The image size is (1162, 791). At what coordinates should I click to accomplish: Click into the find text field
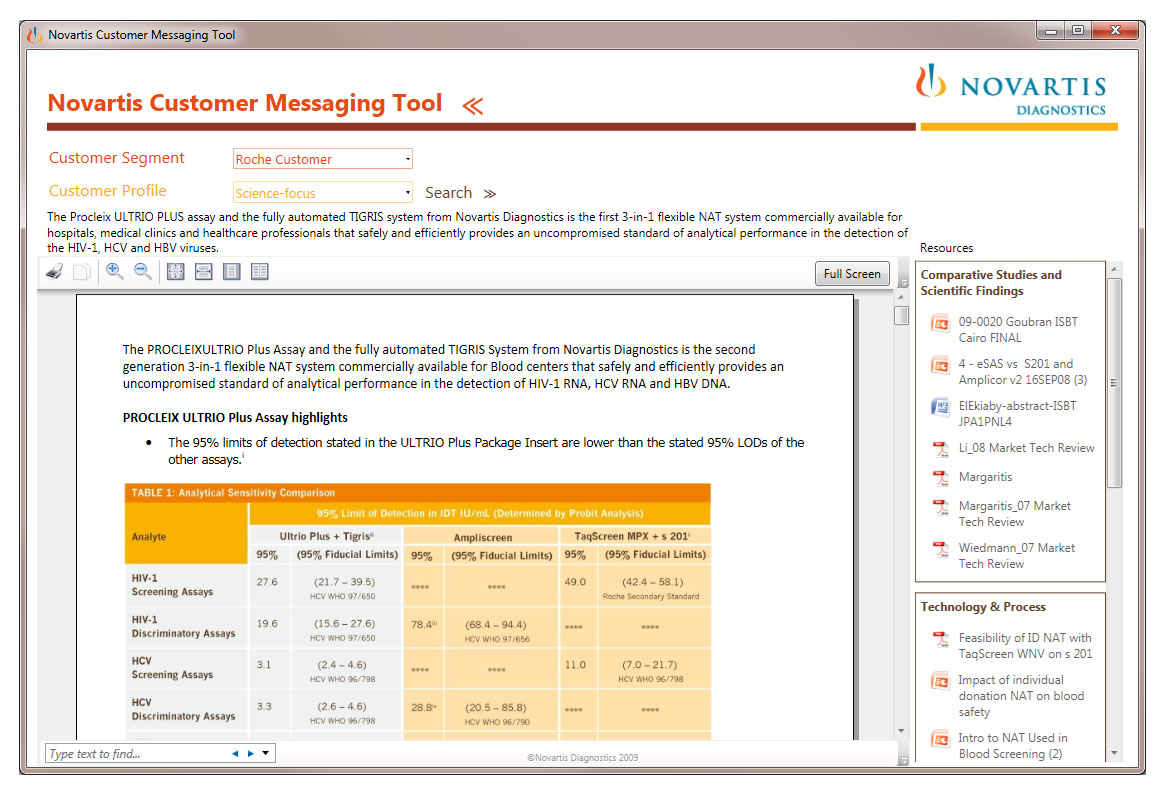pyautogui.click(x=137, y=754)
